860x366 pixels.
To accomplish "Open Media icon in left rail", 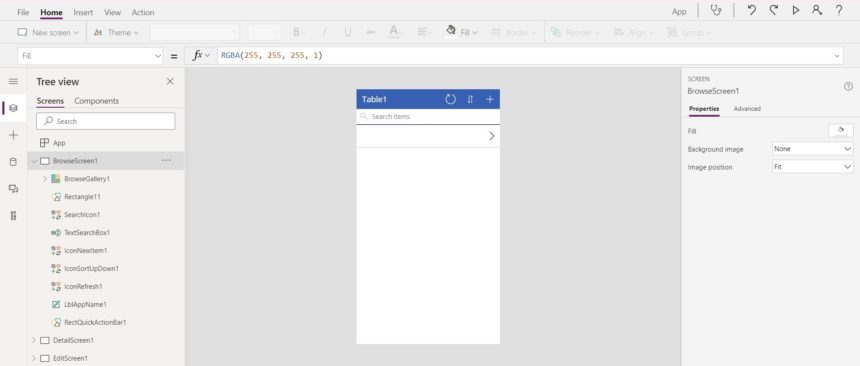I will [13, 189].
